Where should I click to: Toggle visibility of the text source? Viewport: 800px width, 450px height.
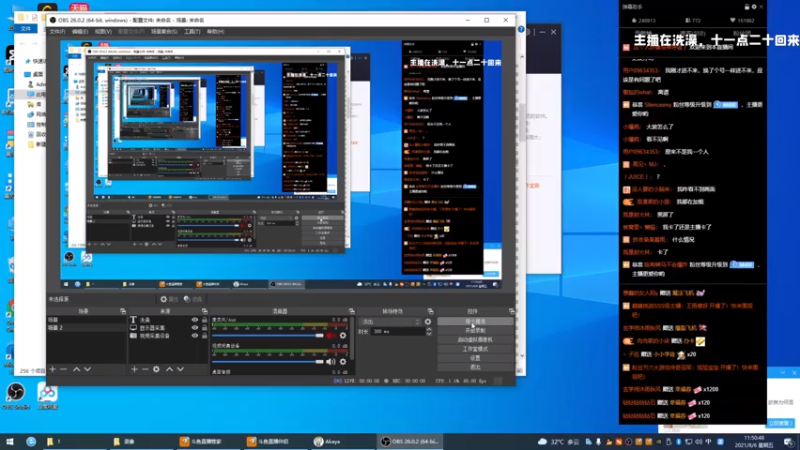tap(195, 320)
